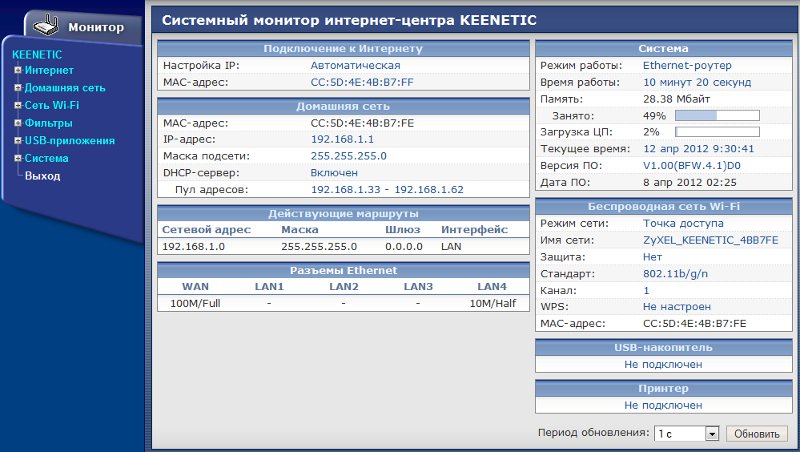Image resolution: width=800 pixels, height=452 pixels.
Task: Click the 802.11b/g/n standard link
Action: coord(676,274)
